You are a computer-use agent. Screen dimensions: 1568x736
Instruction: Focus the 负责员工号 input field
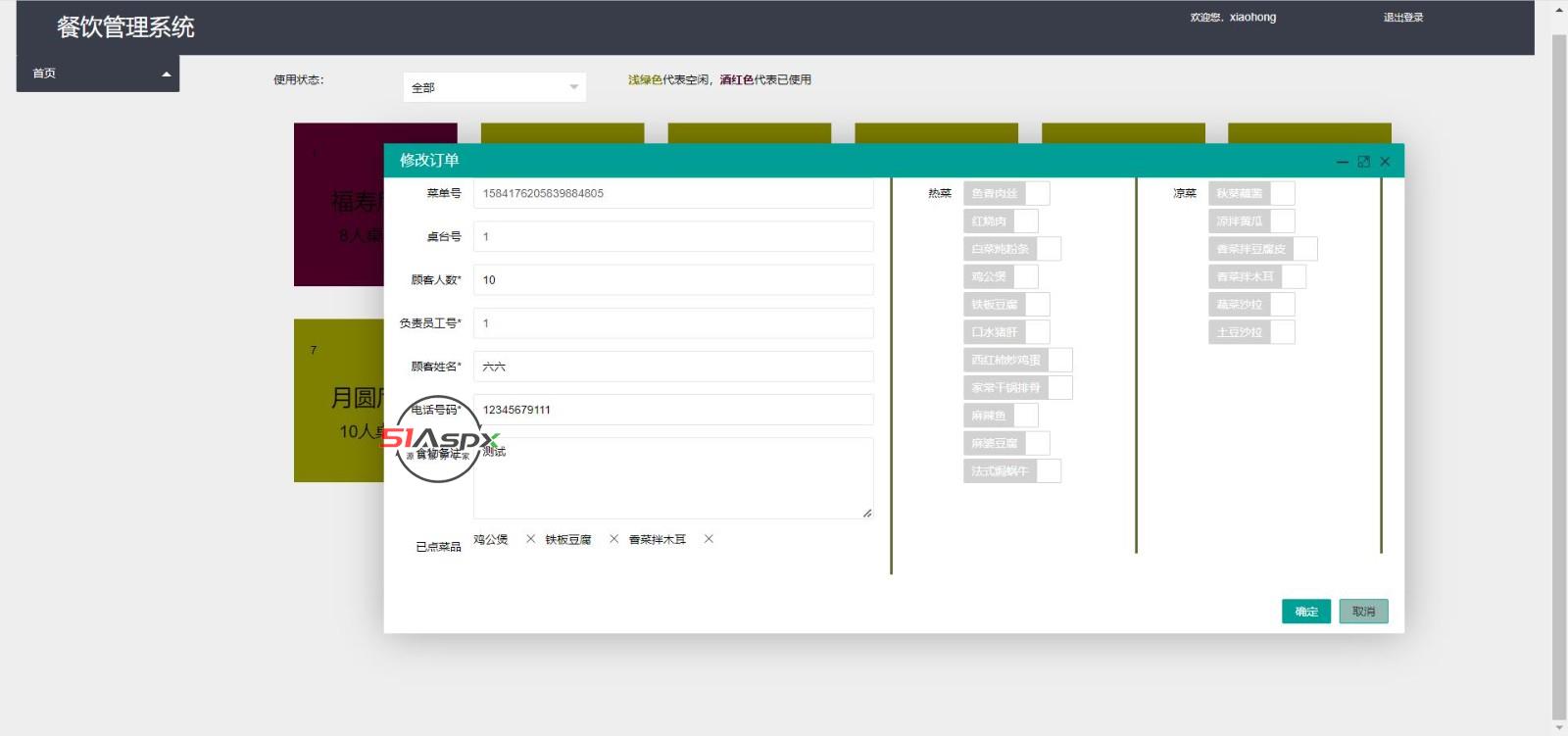point(673,323)
